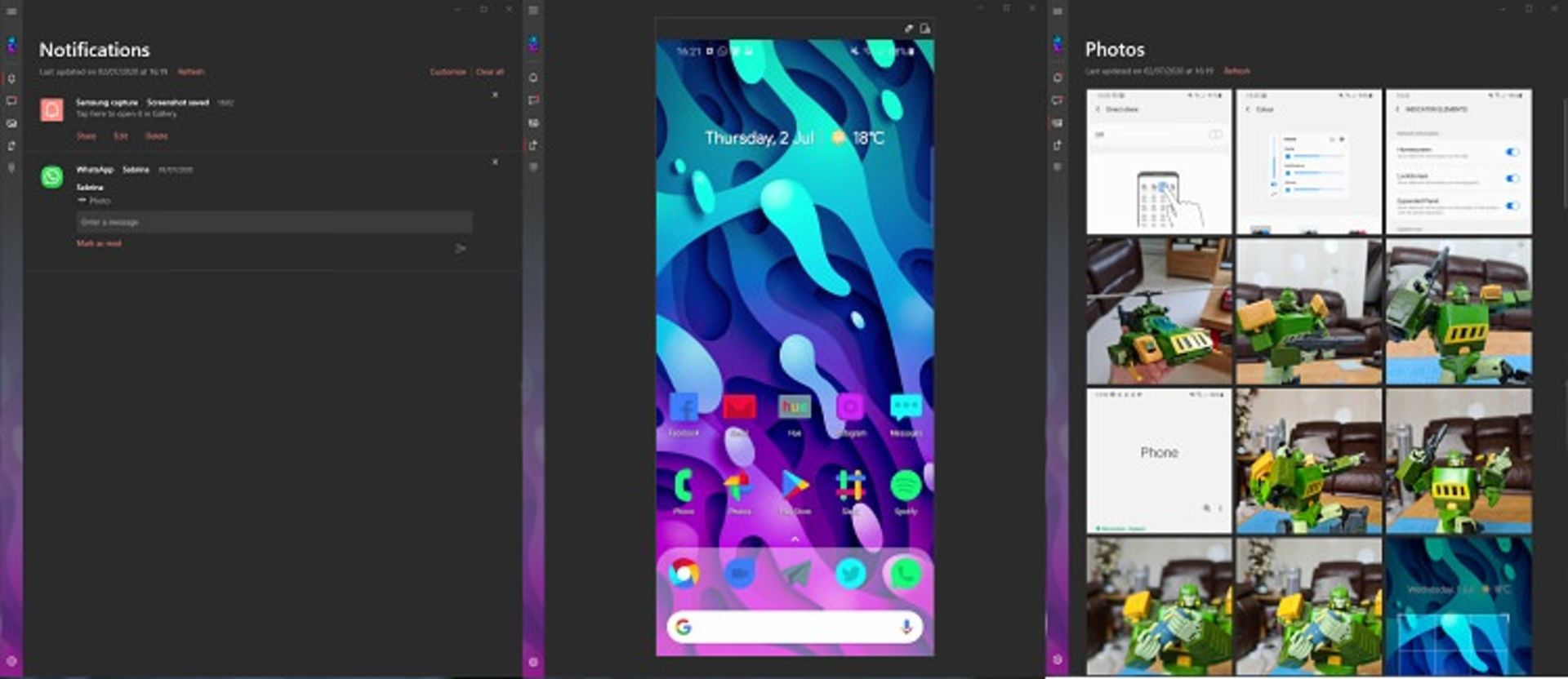This screenshot has width=1568, height=679.
Task: Open Settings gear in Photos window sidebar
Action: (1058, 659)
